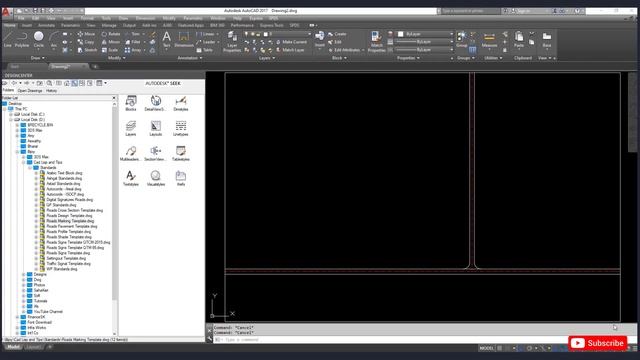Open Multileaderstyles in DesignCenter pane
The height and width of the screenshot is (360, 640).
131,153
